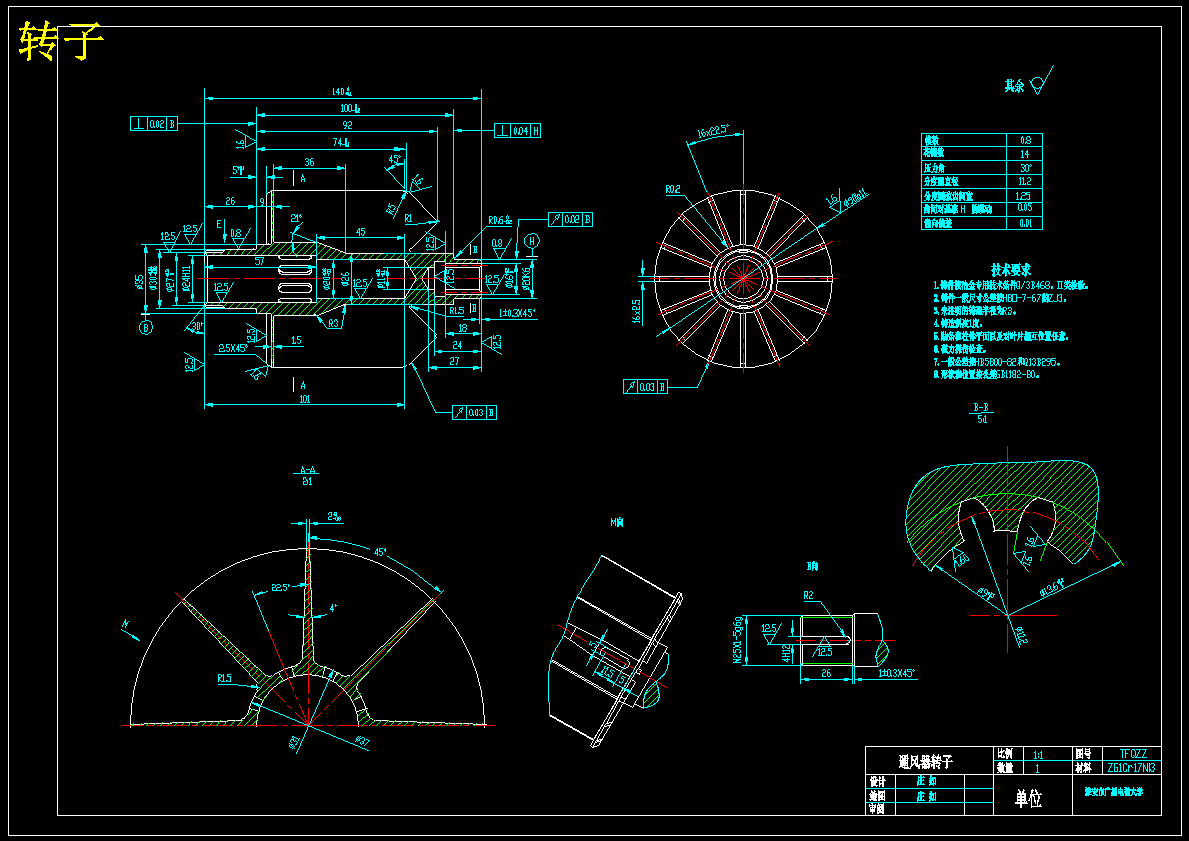The image size is (1189, 841).
Task: Click the drawing number "TFQZZ"
Action: (x=1134, y=754)
